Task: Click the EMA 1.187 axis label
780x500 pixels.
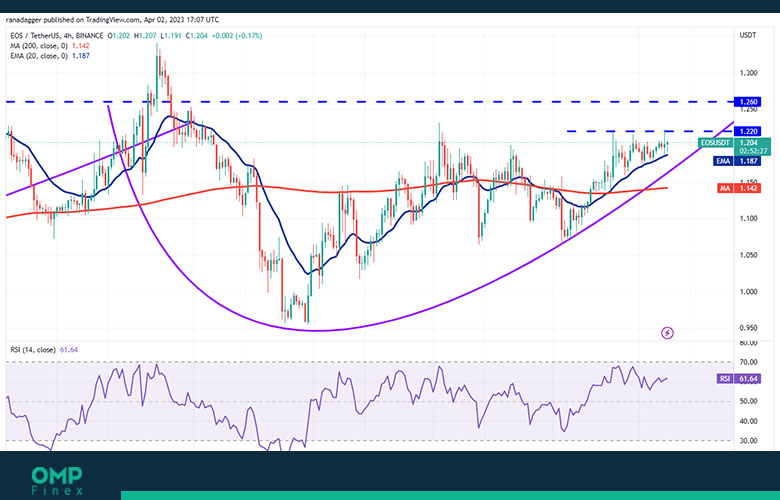Action: (736, 161)
